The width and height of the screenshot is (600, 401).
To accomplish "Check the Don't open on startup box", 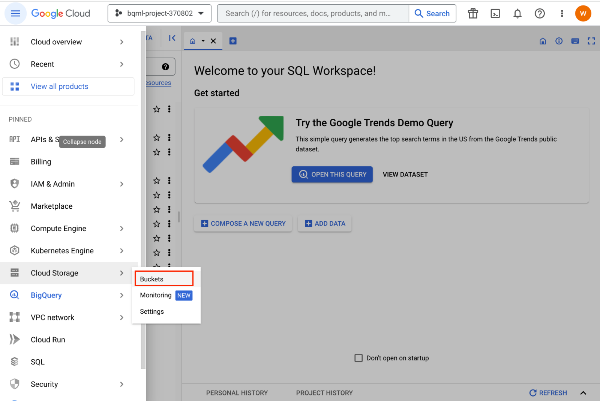I will (360, 358).
